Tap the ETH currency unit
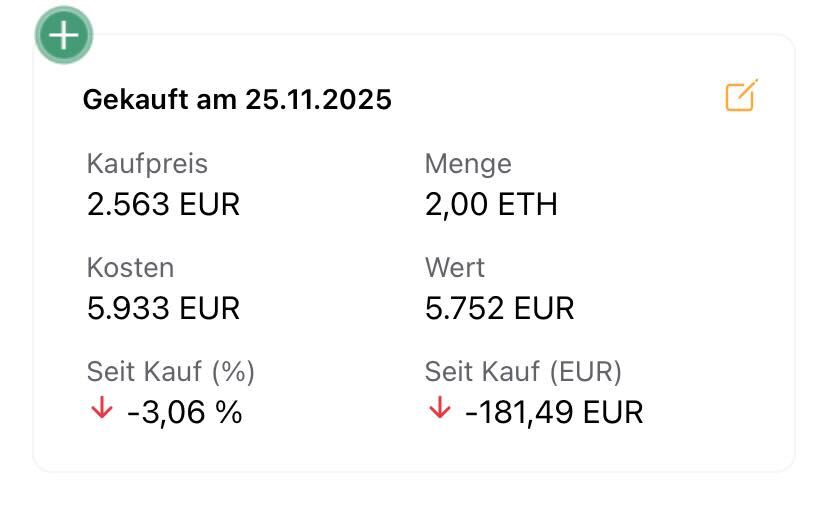Viewport: 828px width, 510px height. (526, 205)
